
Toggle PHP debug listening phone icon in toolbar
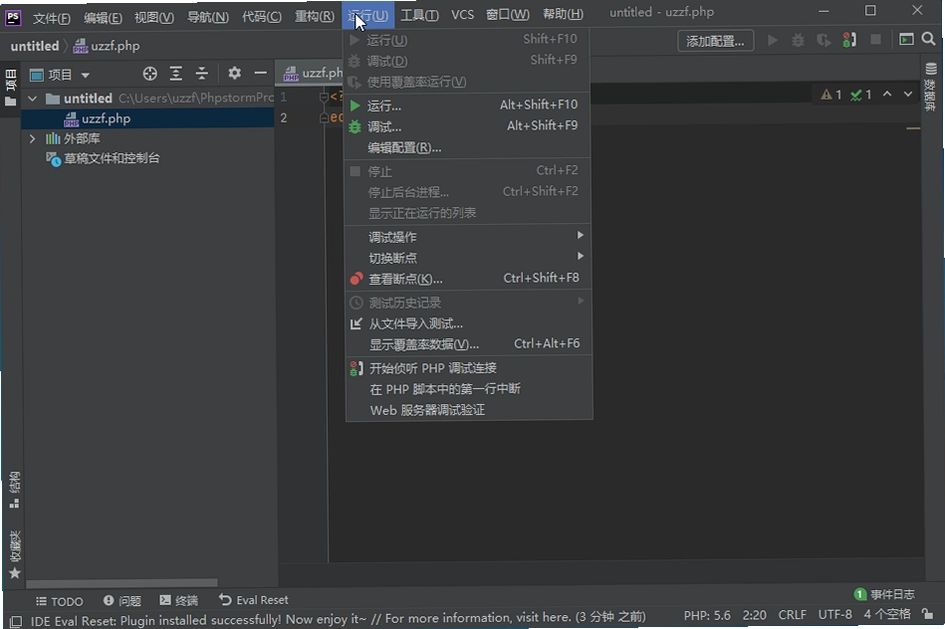click(849, 40)
